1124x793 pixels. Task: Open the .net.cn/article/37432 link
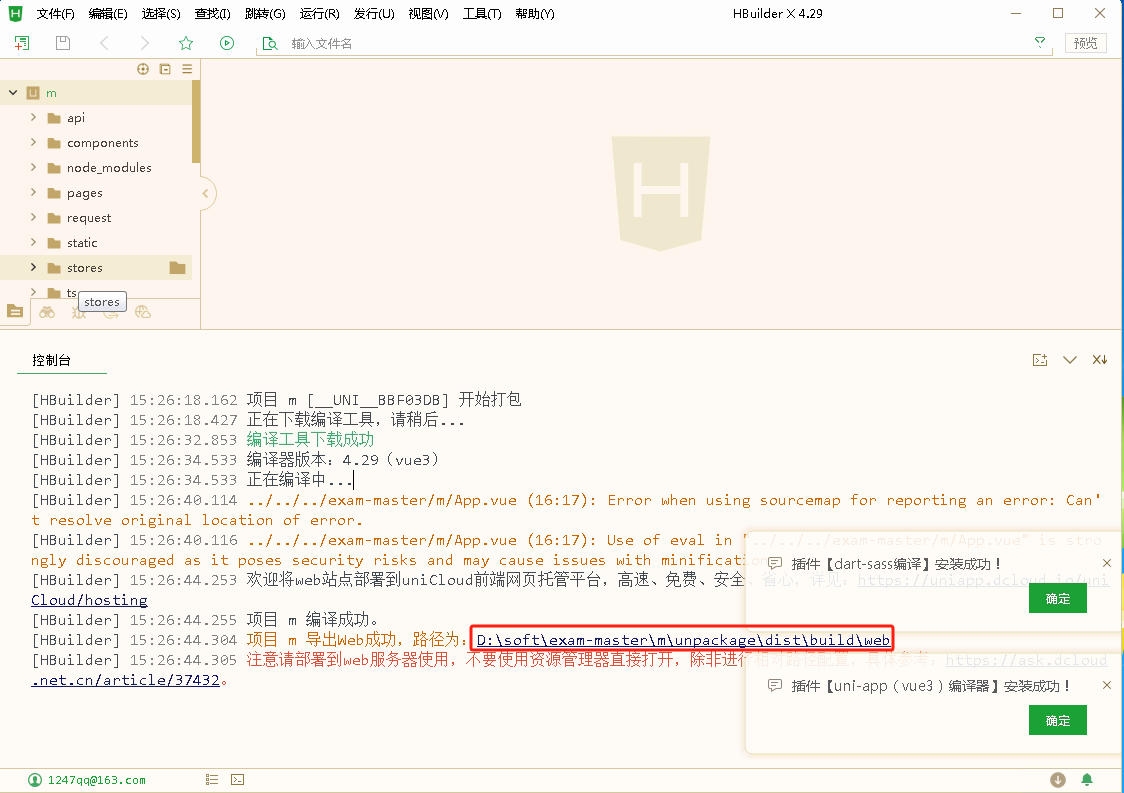coord(125,680)
